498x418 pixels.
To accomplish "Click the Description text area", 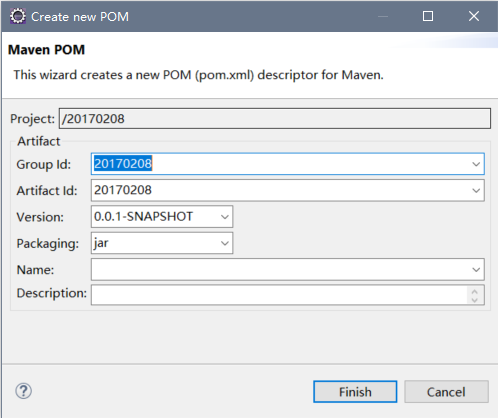I will pos(279,295).
